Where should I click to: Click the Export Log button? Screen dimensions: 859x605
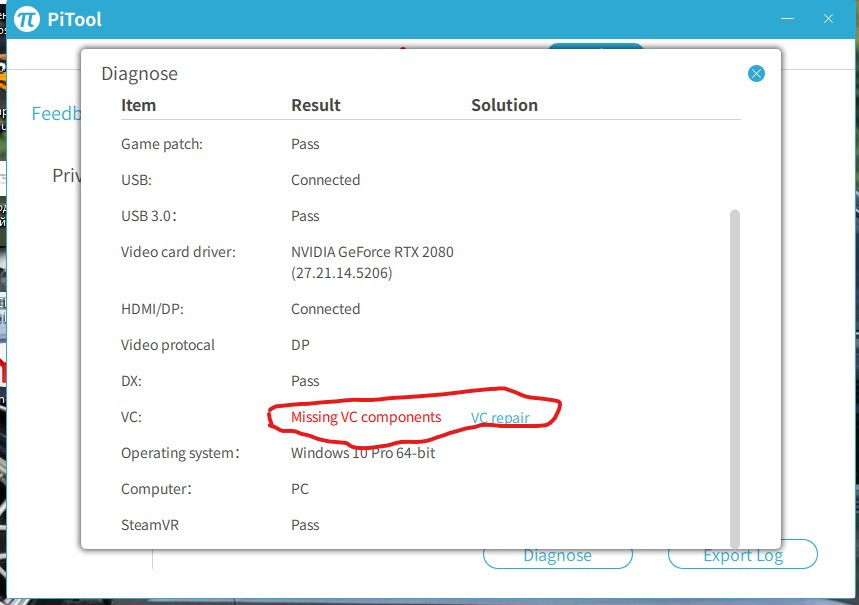point(743,555)
